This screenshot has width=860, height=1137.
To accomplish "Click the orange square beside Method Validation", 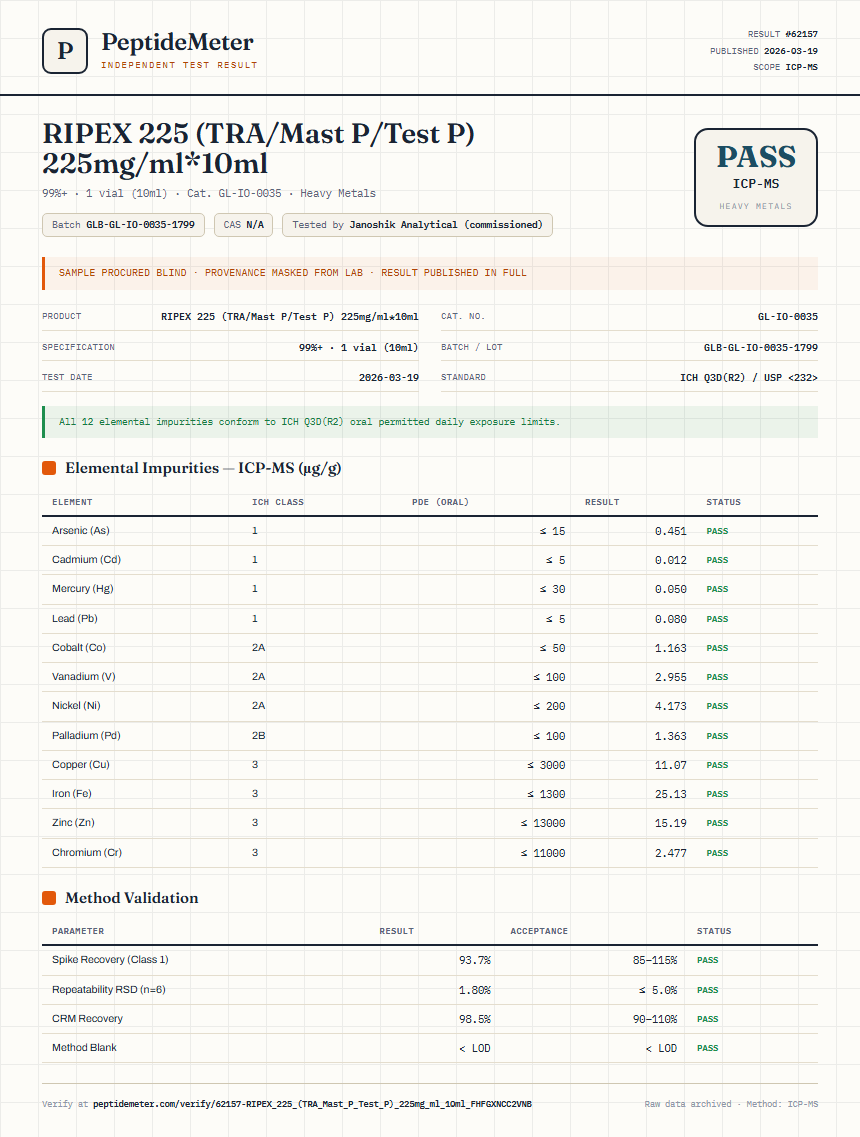I will point(49,898).
